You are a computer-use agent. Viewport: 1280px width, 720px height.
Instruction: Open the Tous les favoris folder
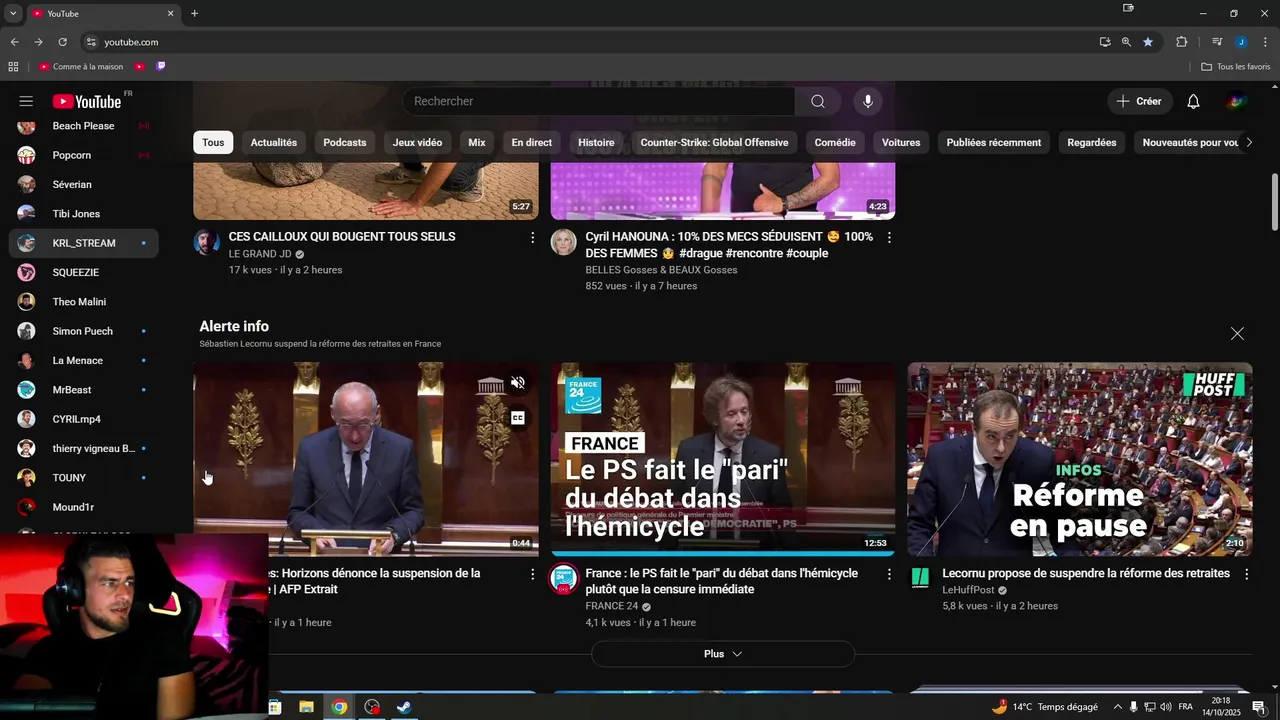(1236, 67)
